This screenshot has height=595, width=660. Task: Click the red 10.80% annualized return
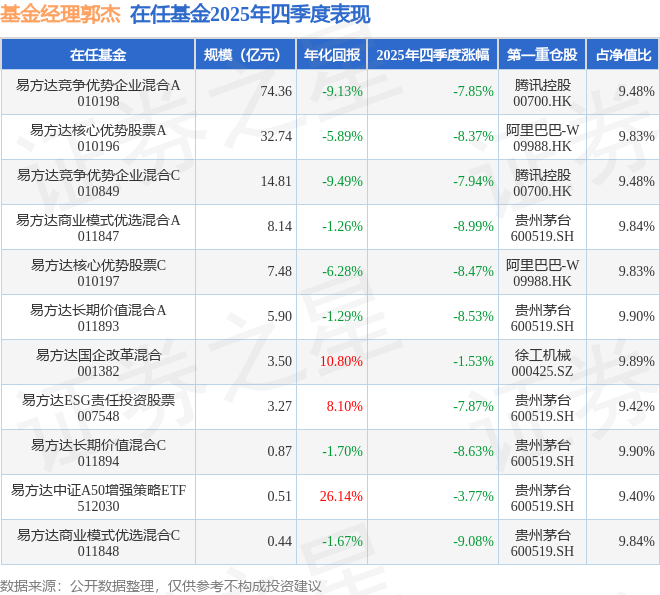point(341,361)
